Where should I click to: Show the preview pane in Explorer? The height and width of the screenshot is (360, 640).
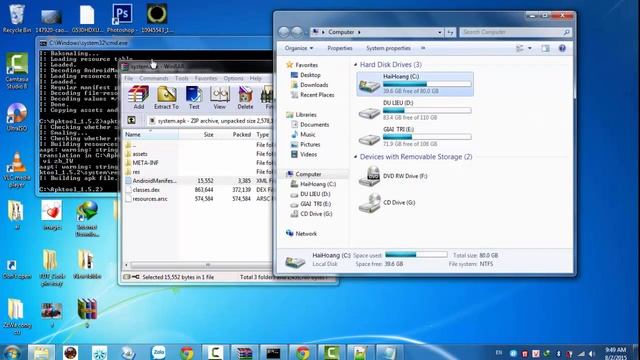(545, 48)
